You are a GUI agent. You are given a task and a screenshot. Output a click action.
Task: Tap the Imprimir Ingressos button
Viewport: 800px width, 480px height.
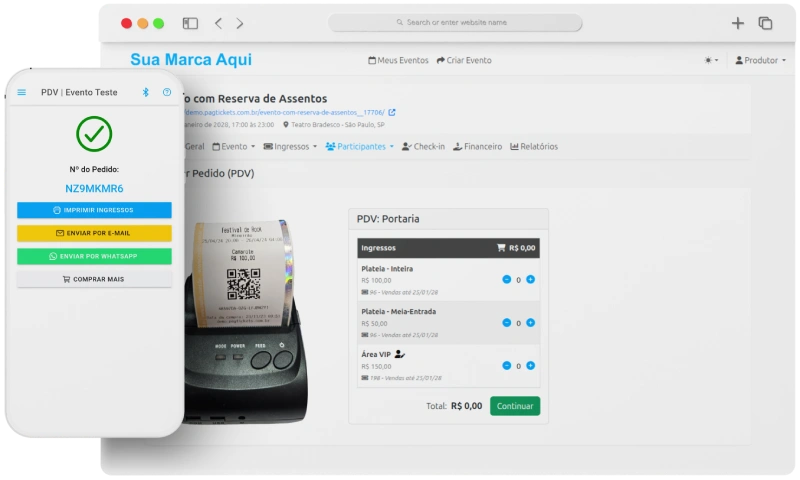coord(94,210)
